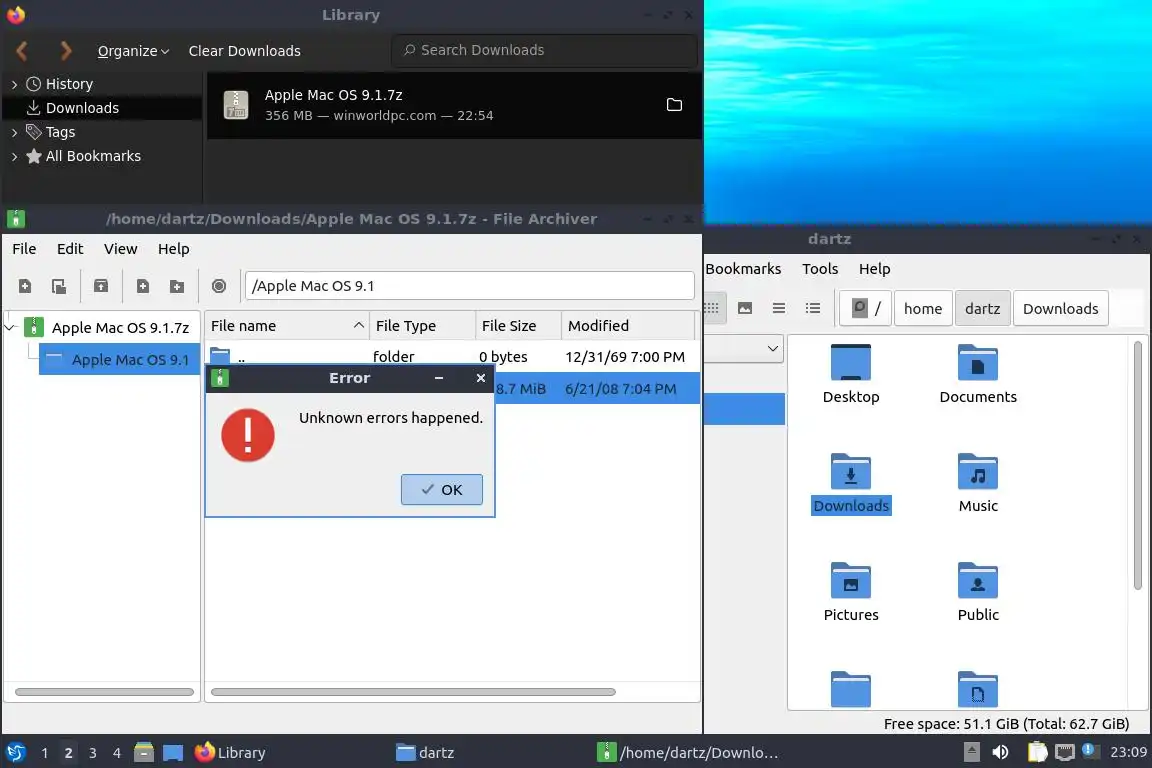Open the Pictures folder icon
1152x768 pixels.
tap(851, 581)
